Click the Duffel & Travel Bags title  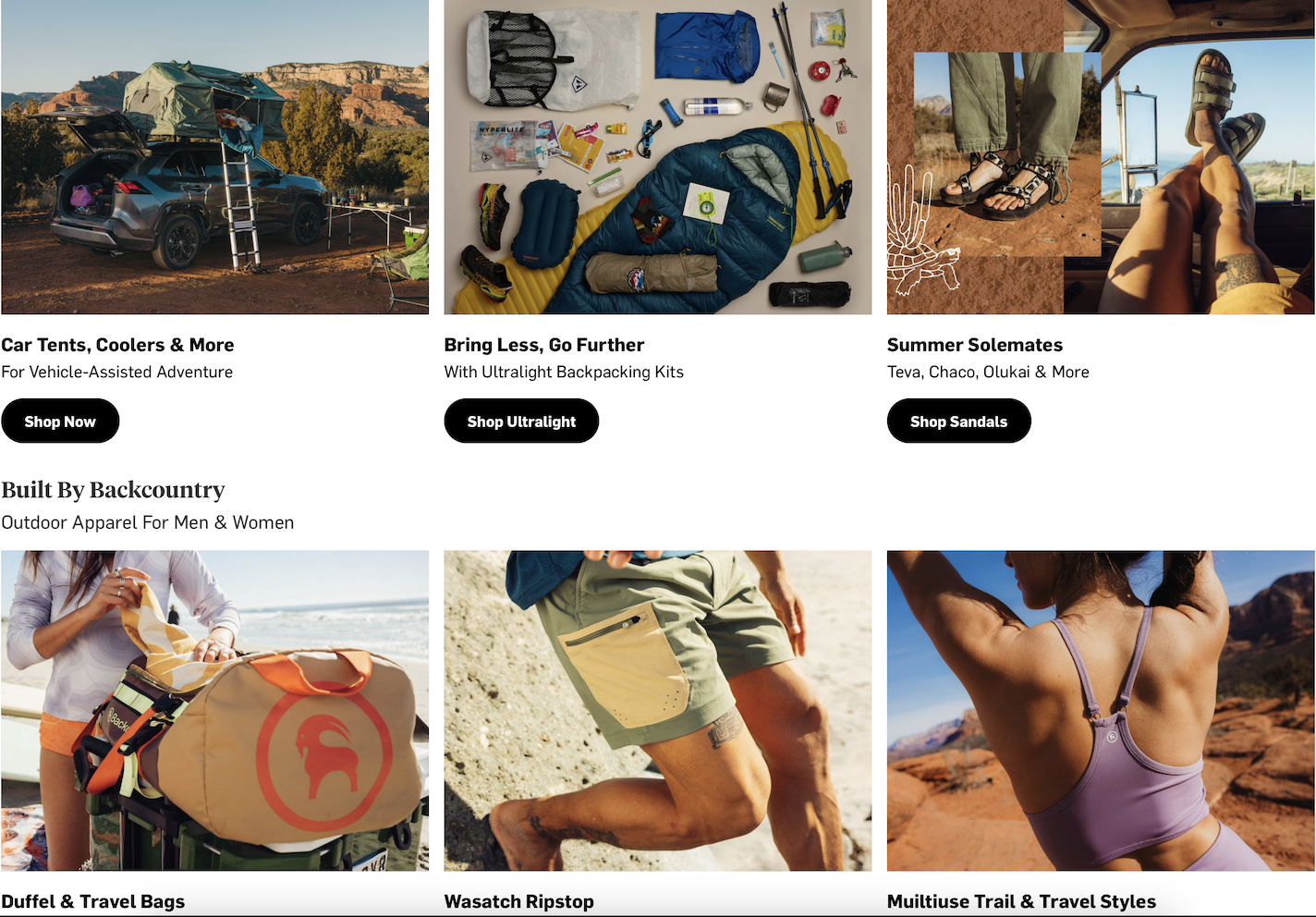pyautogui.click(x=92, y=901)
